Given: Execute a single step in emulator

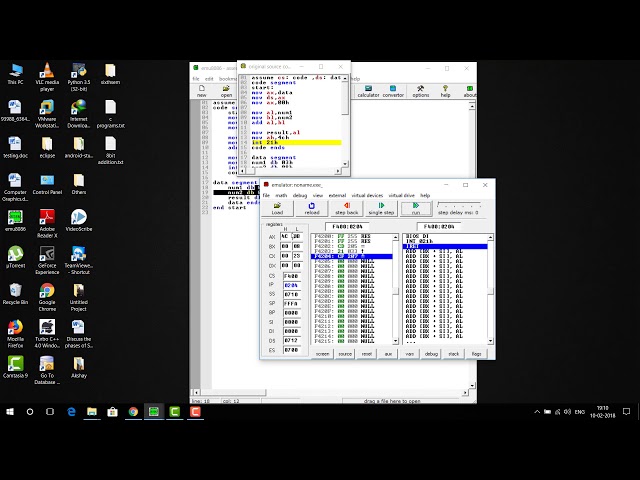Looking at the screenshot, I should 381,209.
